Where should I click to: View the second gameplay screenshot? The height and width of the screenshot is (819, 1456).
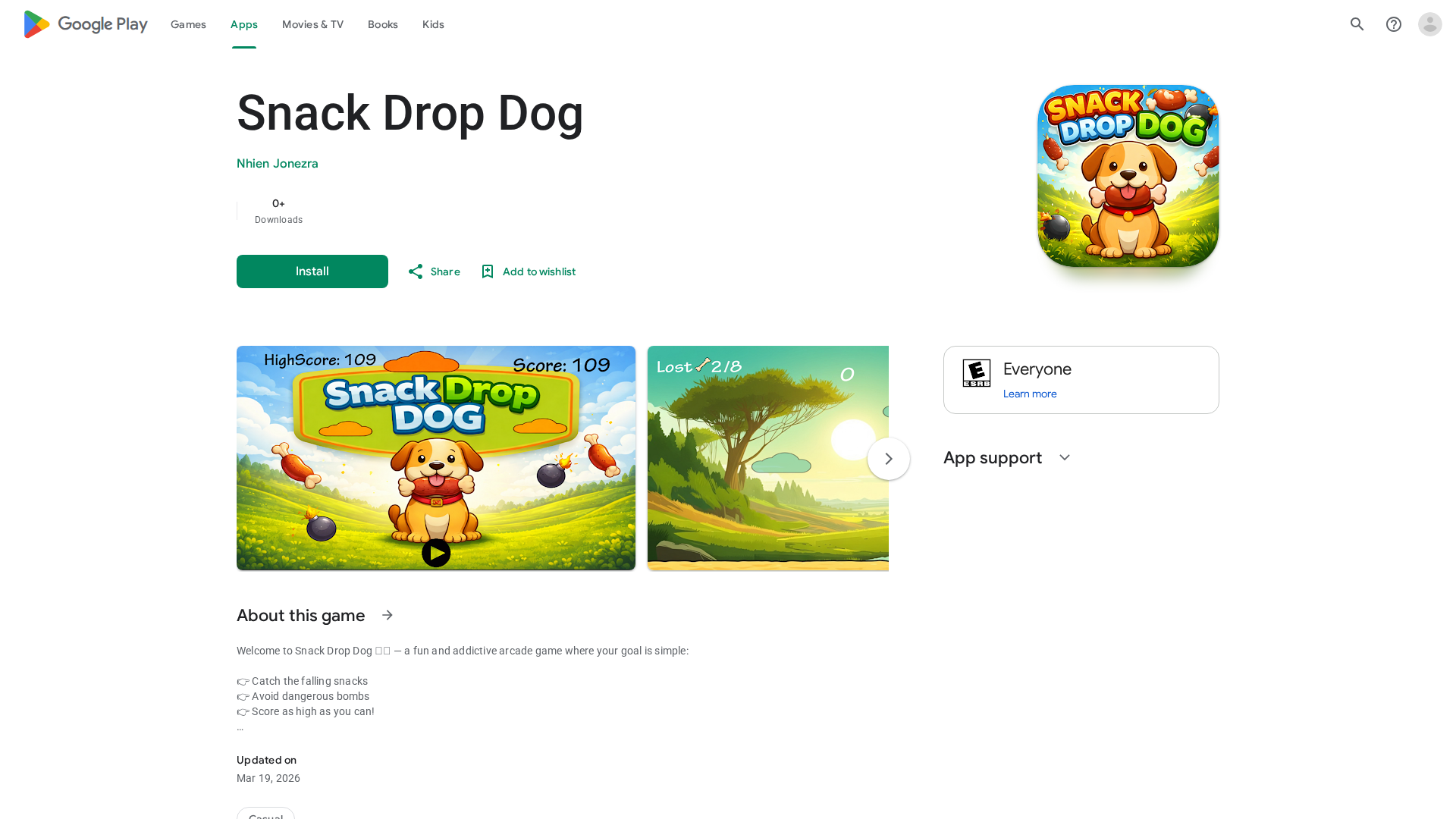[768, 458]
